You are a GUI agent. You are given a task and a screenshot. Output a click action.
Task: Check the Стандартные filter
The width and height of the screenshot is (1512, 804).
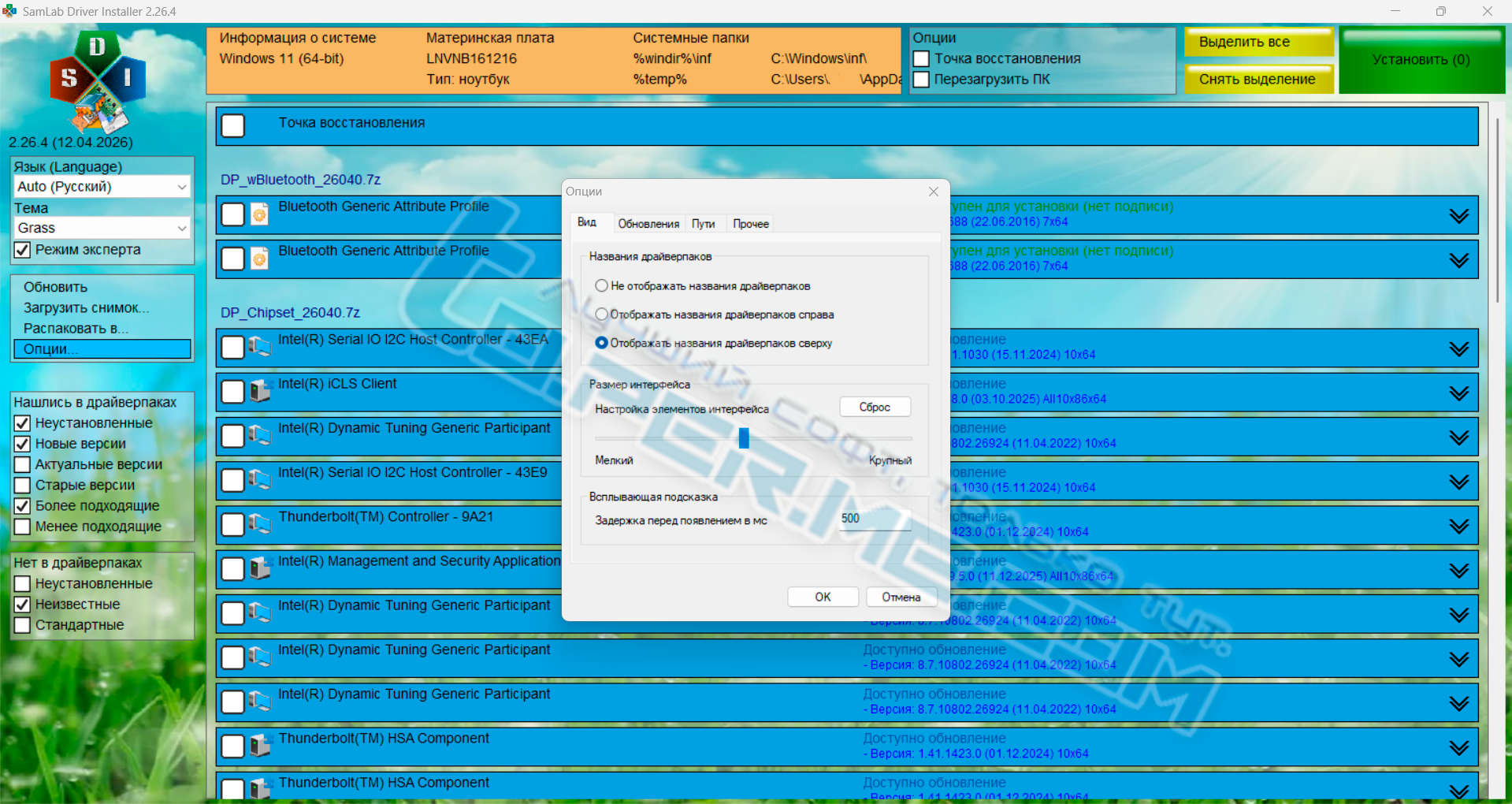click(22, 625)
